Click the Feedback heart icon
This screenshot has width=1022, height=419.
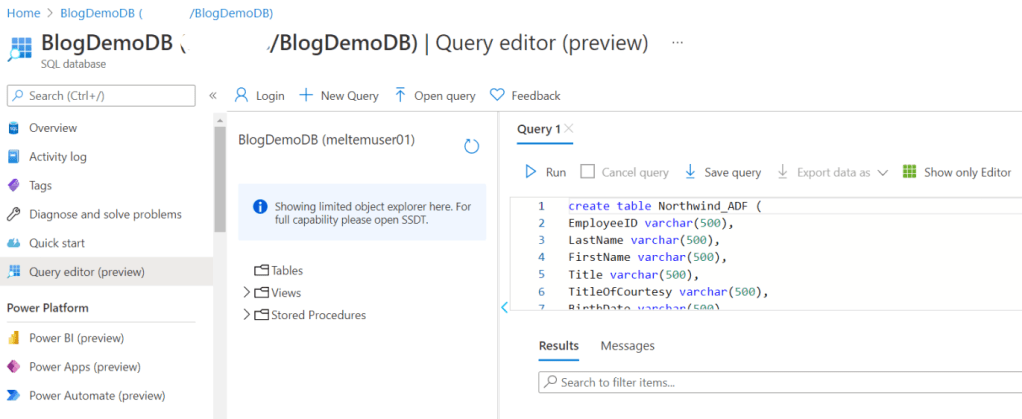497,96
